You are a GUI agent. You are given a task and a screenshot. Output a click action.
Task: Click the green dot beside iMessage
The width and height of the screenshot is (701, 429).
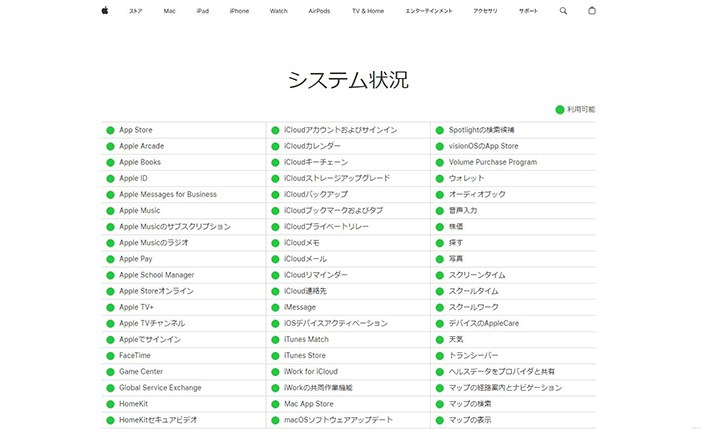coord(275,307)
